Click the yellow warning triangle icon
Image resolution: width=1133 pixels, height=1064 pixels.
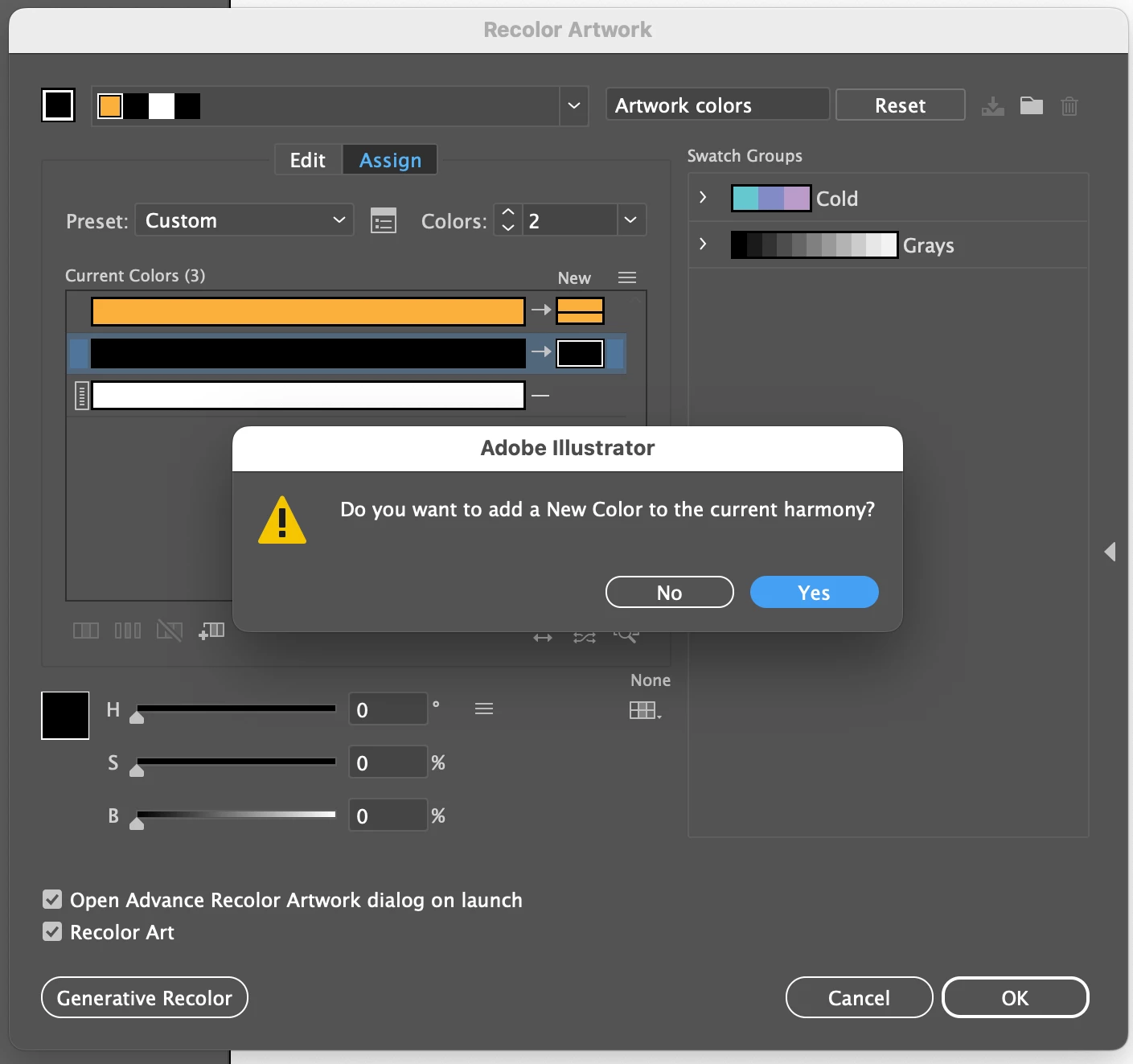[x=281, y=520]
